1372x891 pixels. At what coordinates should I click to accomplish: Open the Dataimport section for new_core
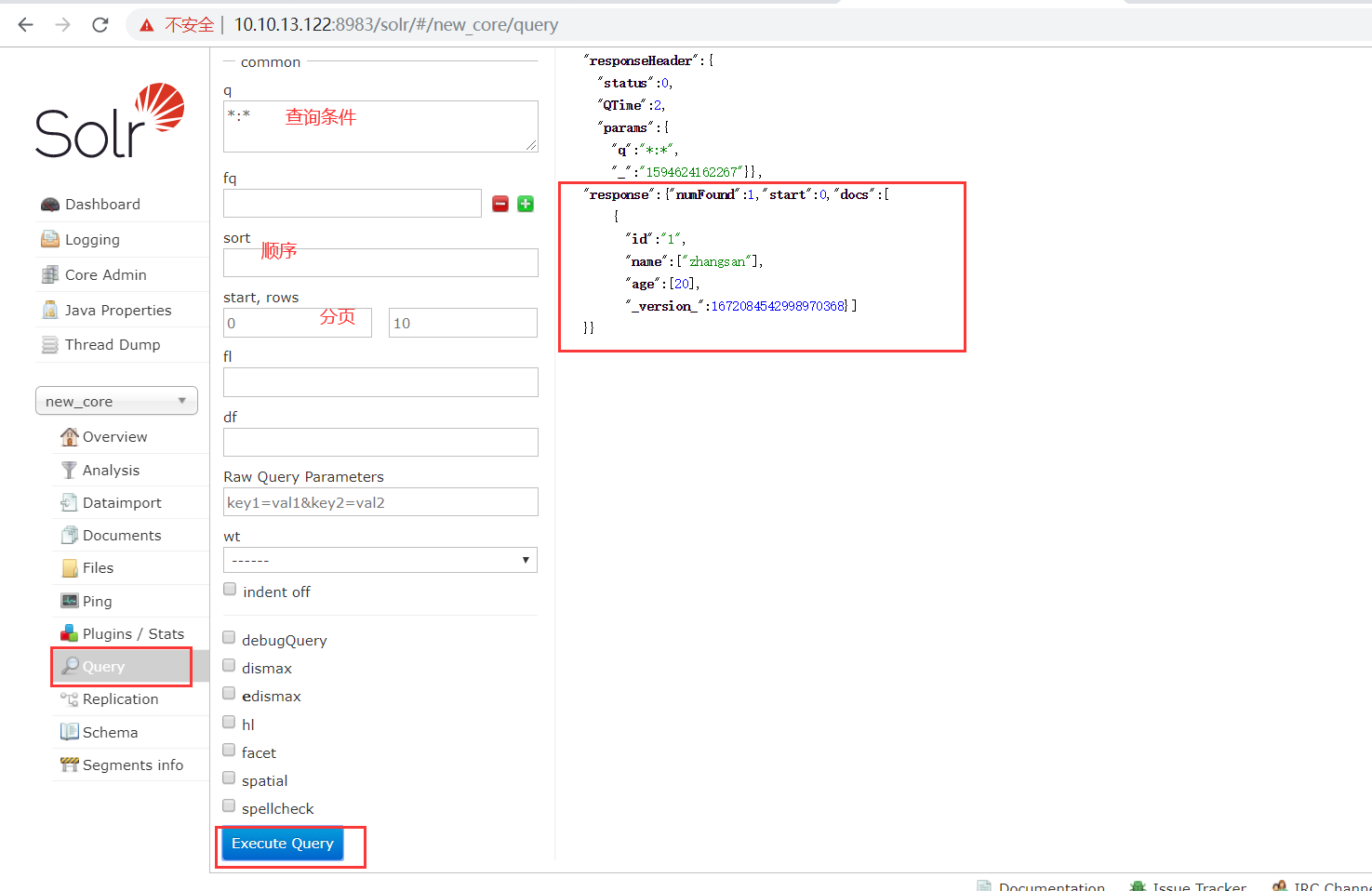pyautogui.click(x=121, y=502)
